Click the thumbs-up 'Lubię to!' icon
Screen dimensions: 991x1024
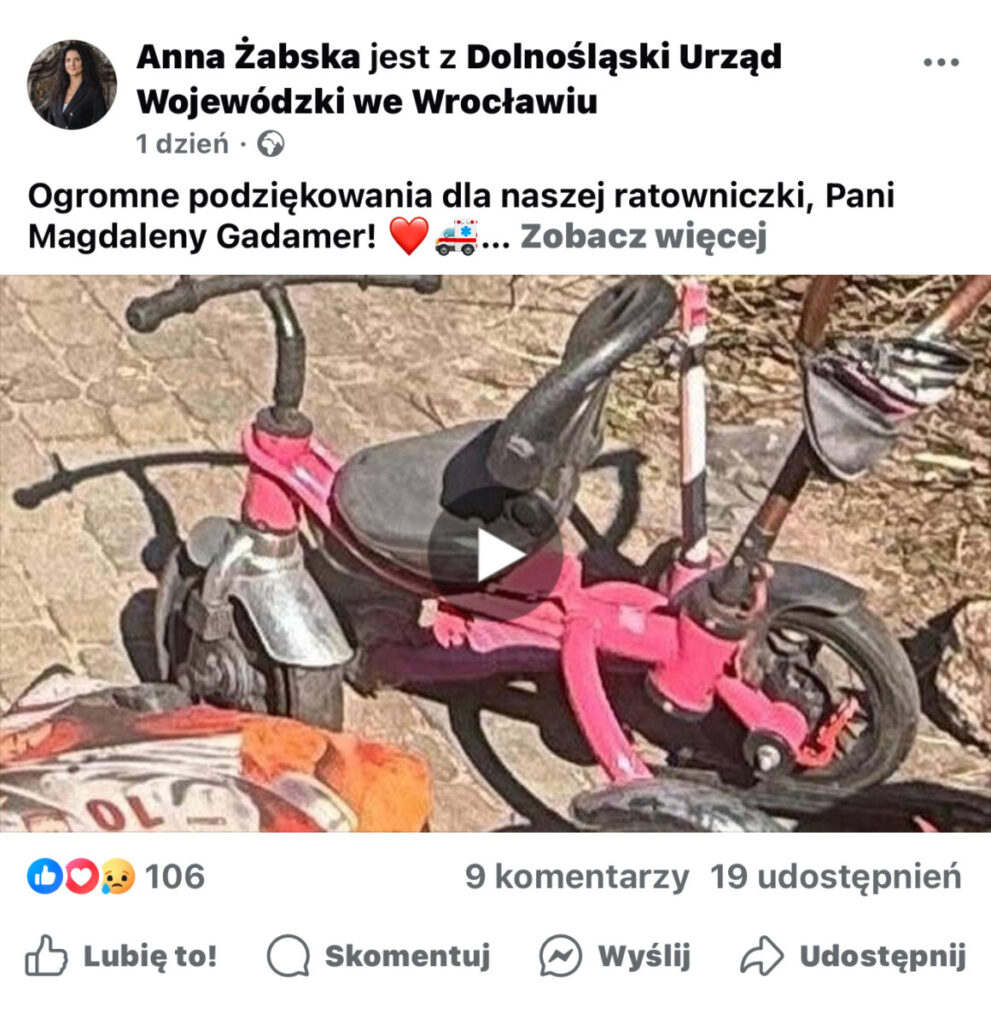pyautogui.click(x=46, y=956)
